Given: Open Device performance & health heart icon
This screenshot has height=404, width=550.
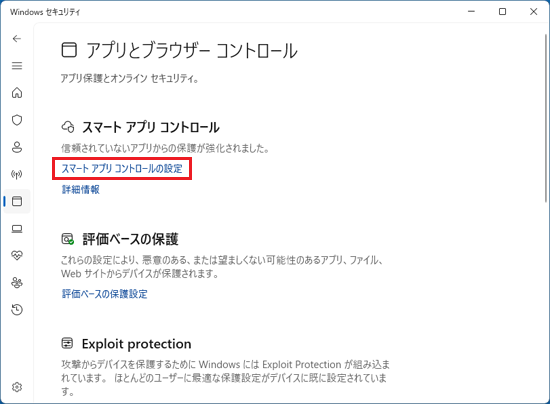Looking at the screenshot, I should tap(17, 255).
